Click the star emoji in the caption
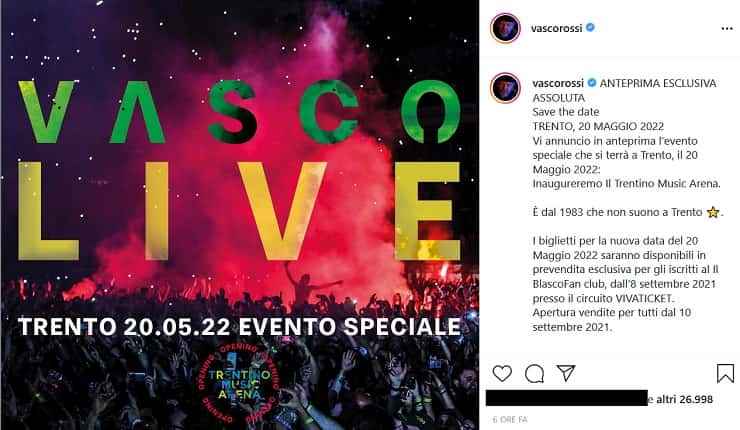740x430 pixels. pos(713,212)
